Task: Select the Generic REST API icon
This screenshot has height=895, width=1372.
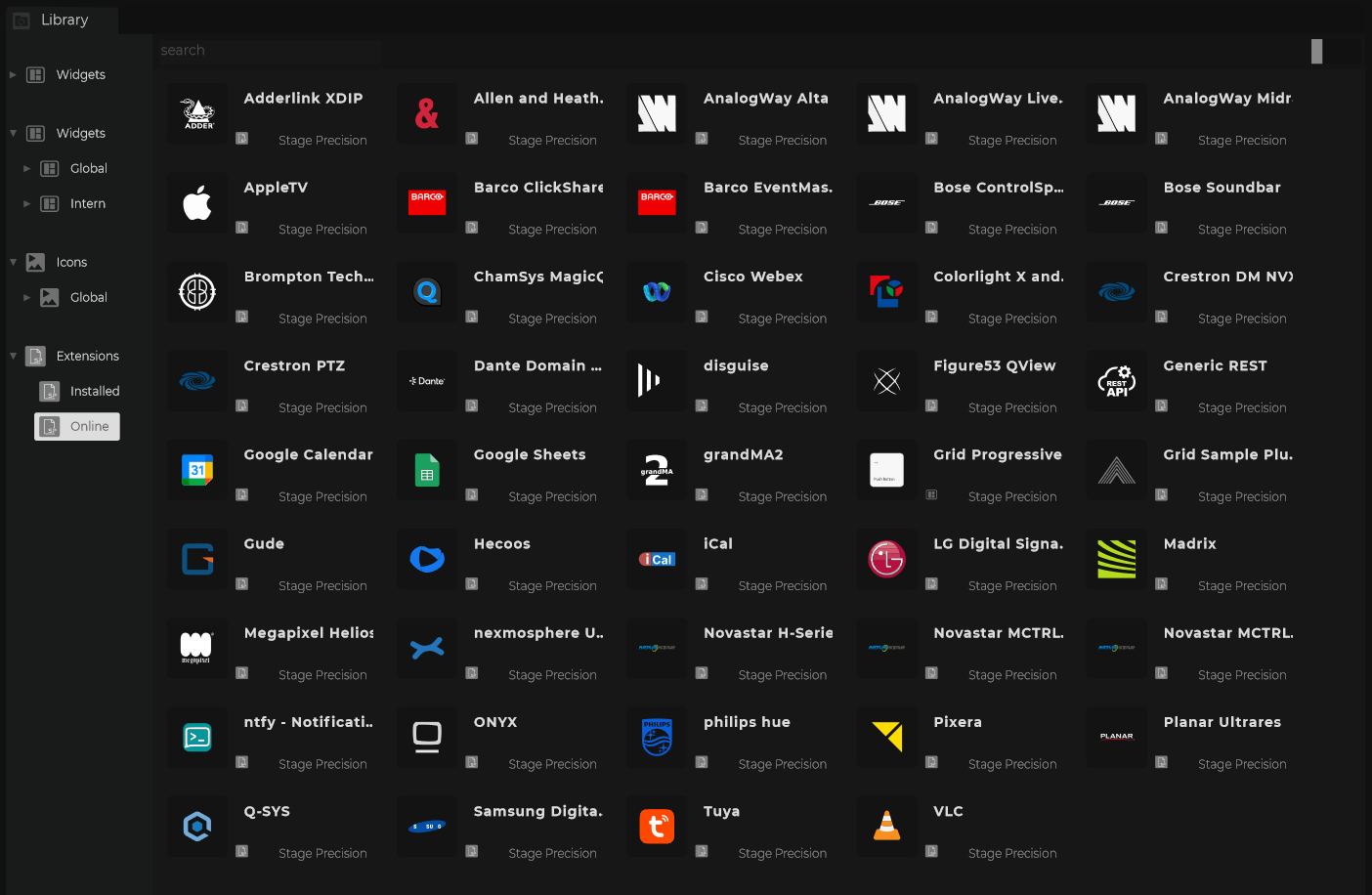Action: pos(1116,381)
